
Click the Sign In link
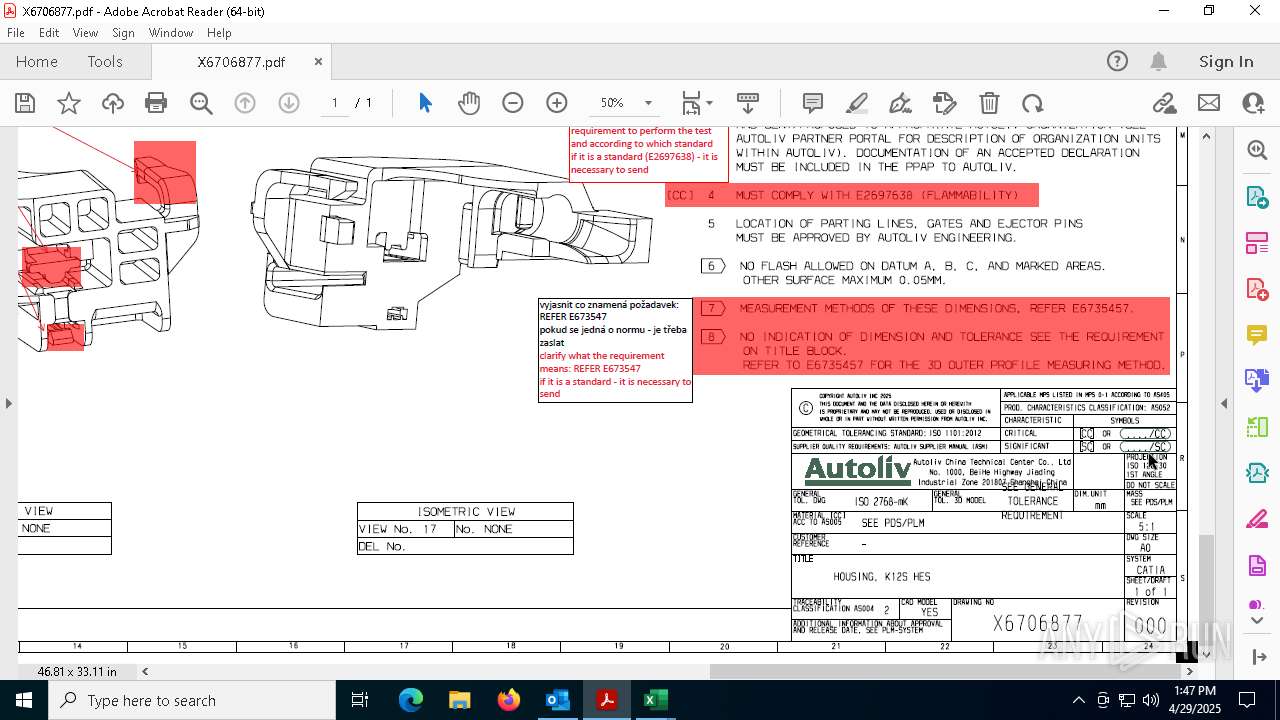pyautogui.click(x=1226, y=62)
